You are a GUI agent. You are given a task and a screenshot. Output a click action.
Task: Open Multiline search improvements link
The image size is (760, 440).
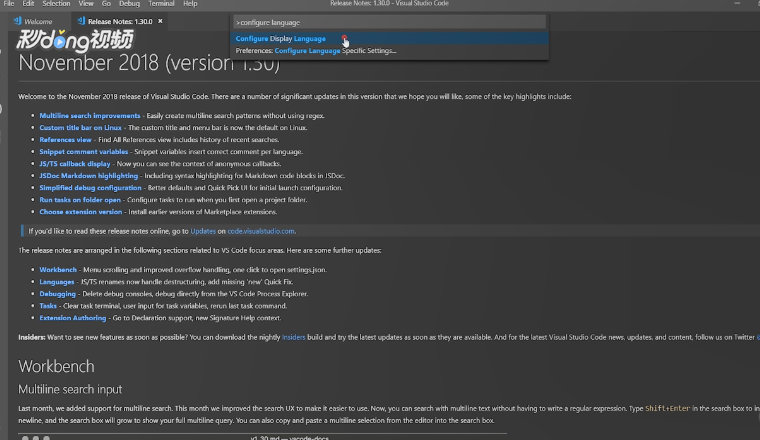pyautogui.click(x=90, y=115)
